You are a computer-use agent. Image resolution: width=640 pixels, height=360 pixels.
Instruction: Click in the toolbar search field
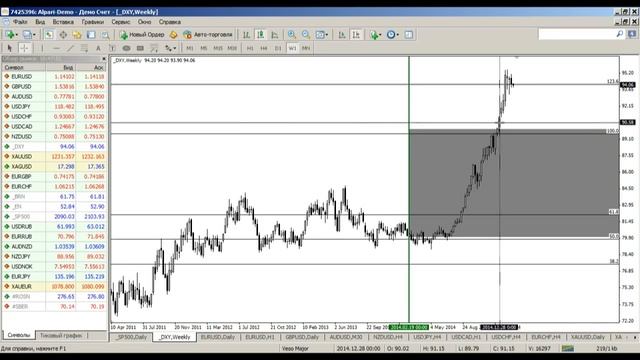pos(577,34)
